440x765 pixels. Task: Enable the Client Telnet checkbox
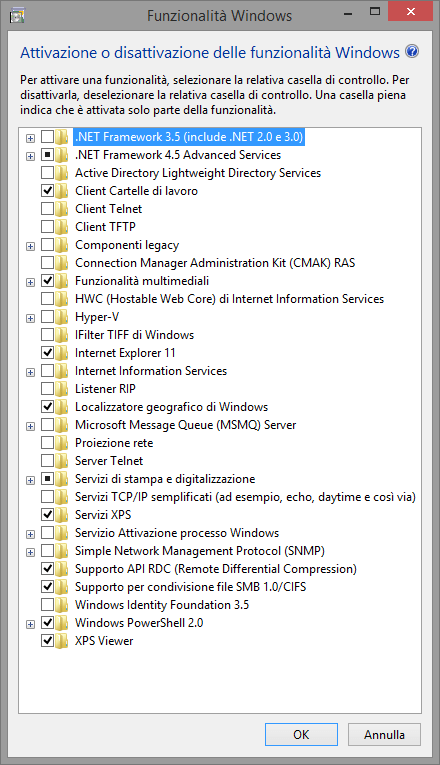click(47, 209)
